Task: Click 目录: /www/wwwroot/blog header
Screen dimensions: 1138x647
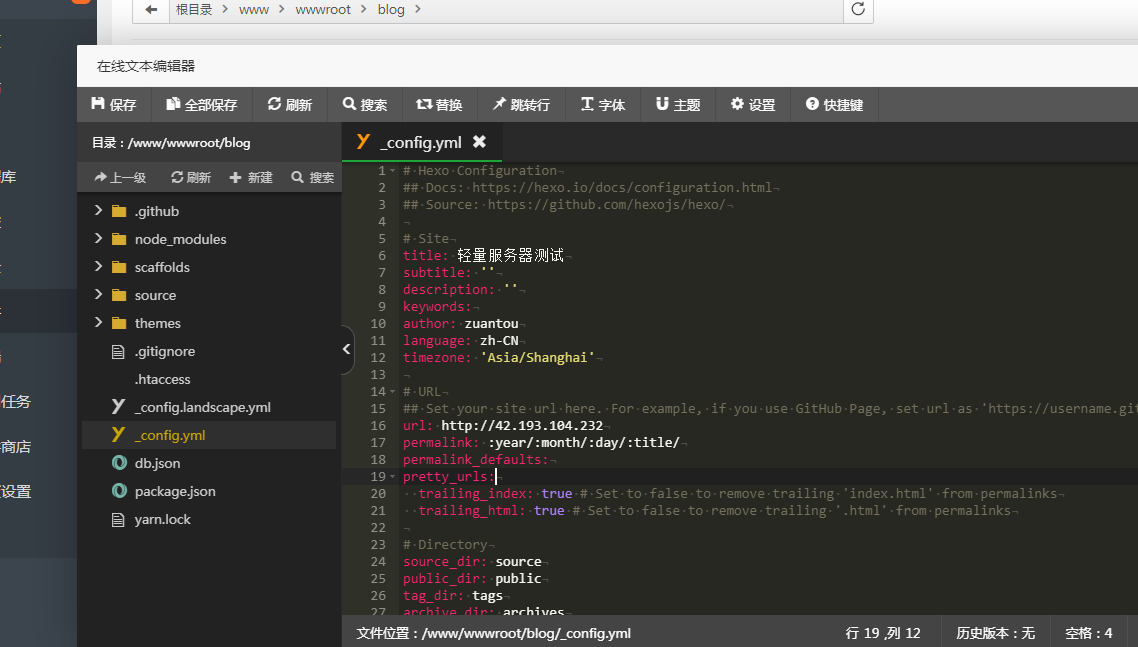Action: click(x=171, y=143)
